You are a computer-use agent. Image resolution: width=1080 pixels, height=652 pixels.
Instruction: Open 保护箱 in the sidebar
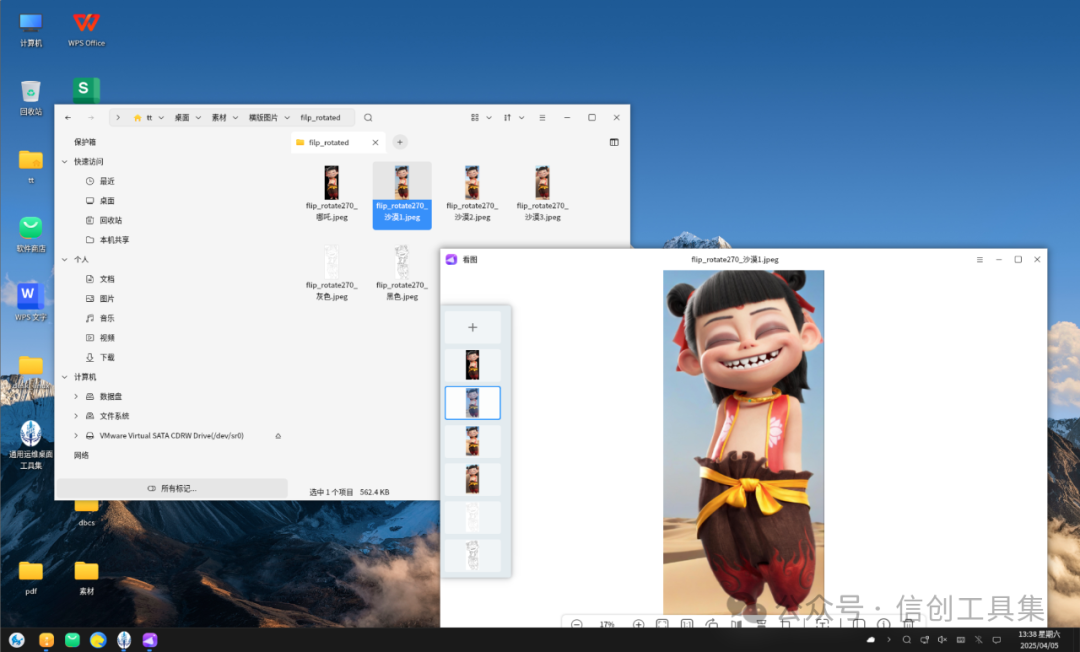pyautogui.click(x=85, y=142)
